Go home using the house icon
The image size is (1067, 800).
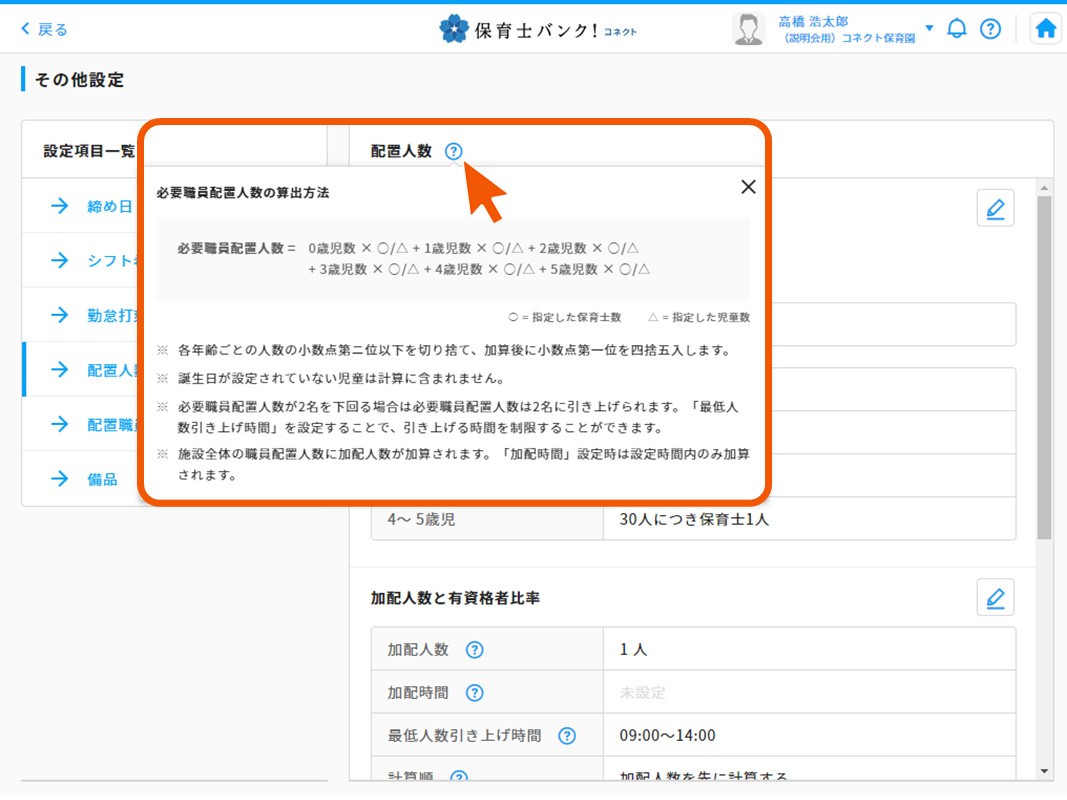click(1045, 28)
